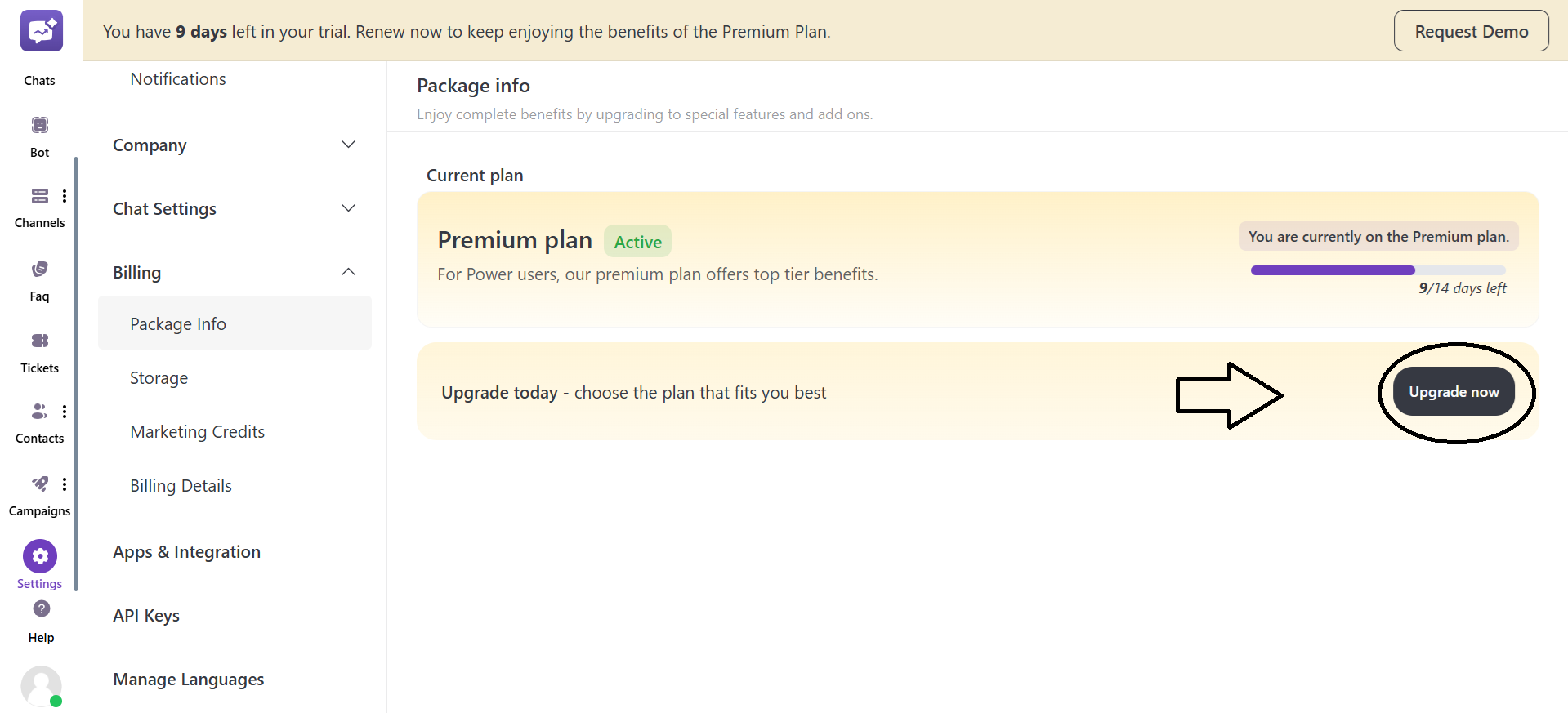Image resolution: width=1568 pixels, height=713 pixels.
Task: Open the Chats panel icon
Action: coord(40,29)
